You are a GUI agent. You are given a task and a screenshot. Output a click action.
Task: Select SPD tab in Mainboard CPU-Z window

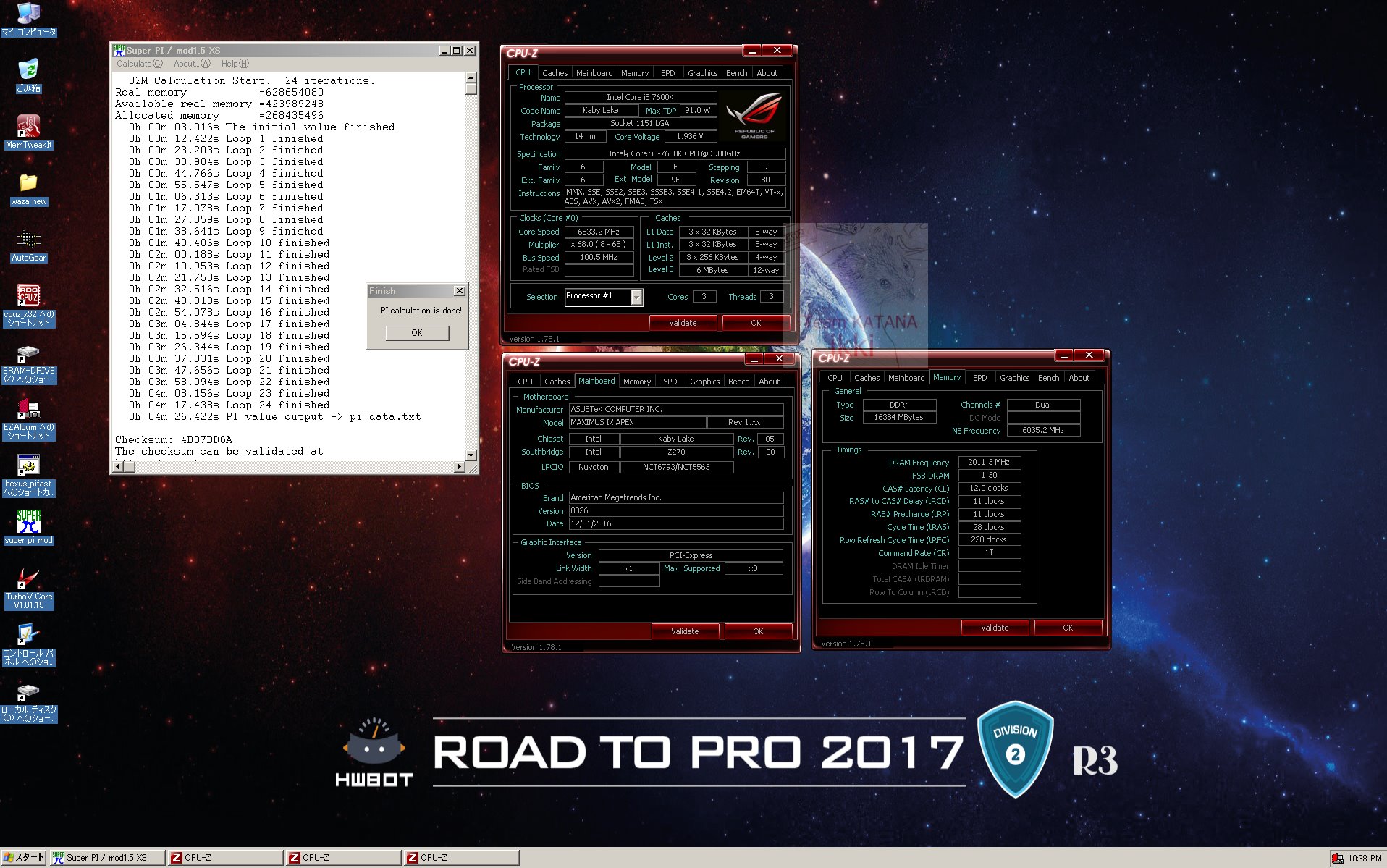coord(670,382)
